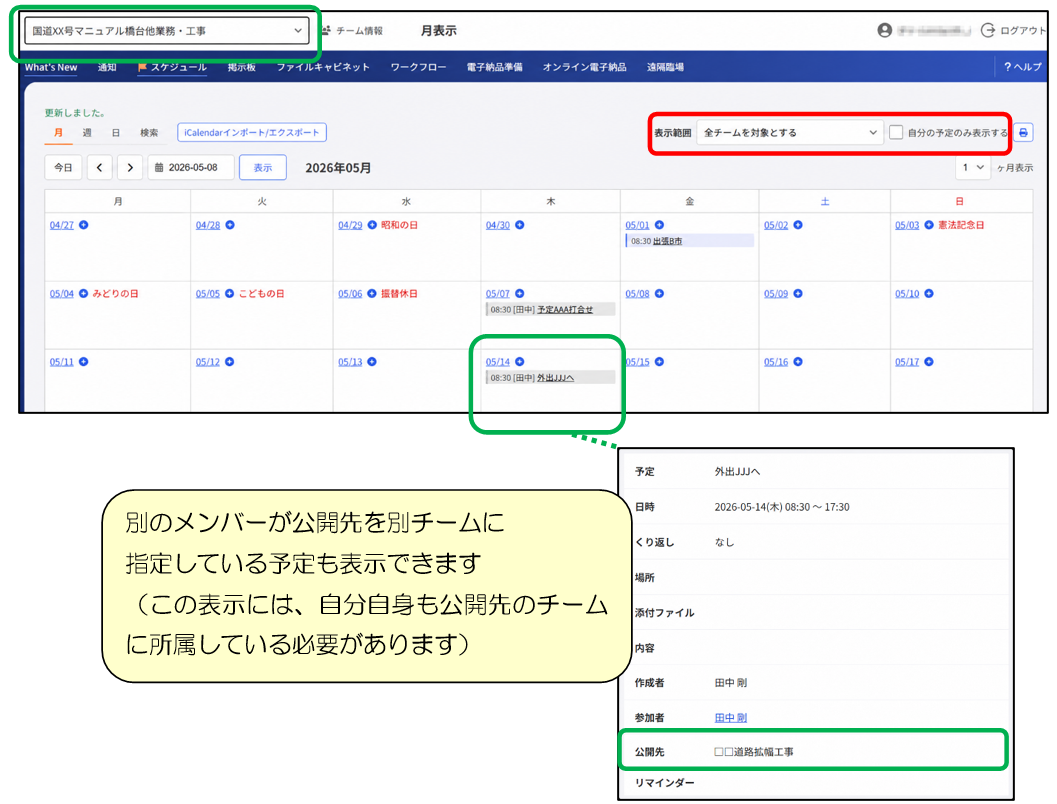The width and height of the screenshot is (1057, 804).
Task: Open ワークフロー menu item
Action: [418, 67]
